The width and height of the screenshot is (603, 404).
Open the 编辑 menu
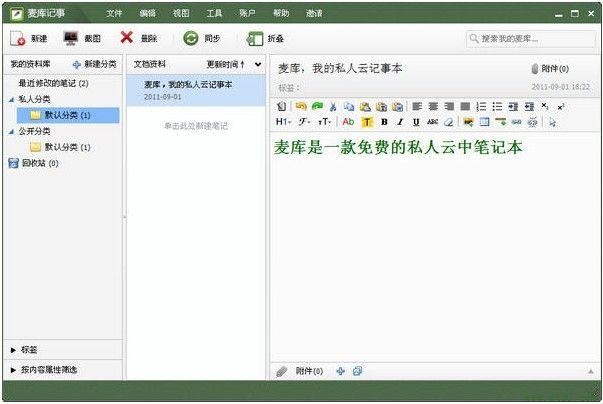147,13
